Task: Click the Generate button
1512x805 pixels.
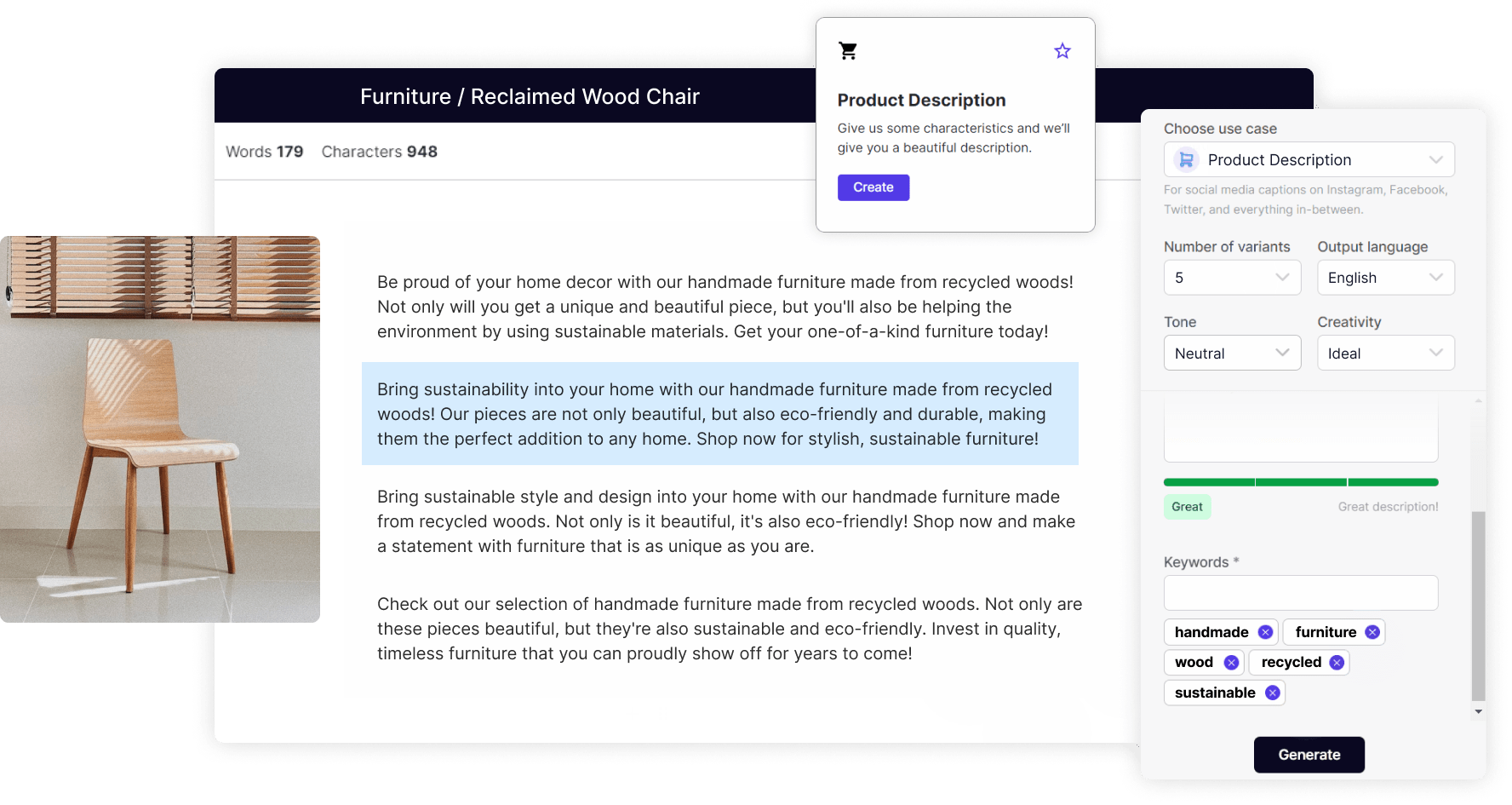Action: (1309, 755)
